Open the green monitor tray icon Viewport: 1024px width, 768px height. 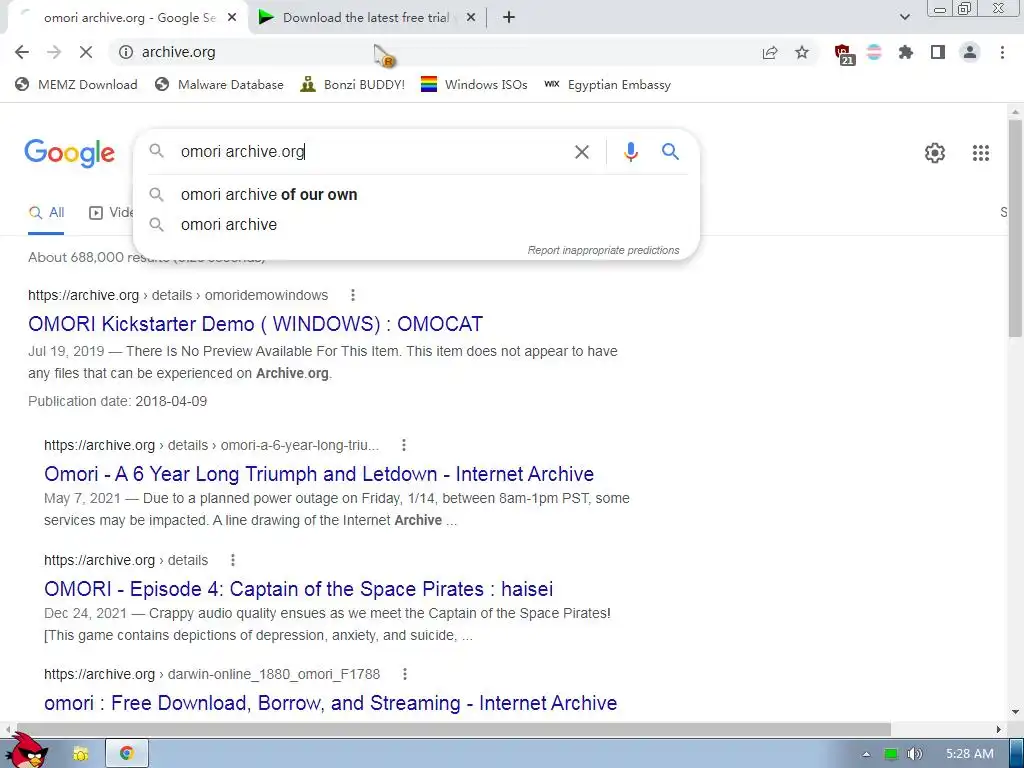[x=891, y=754]
